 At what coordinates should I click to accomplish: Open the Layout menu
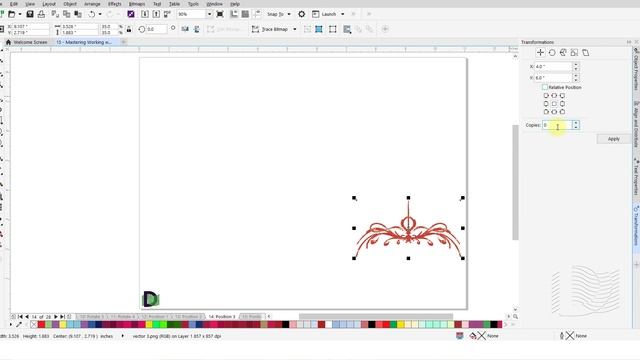coord(49,4)
